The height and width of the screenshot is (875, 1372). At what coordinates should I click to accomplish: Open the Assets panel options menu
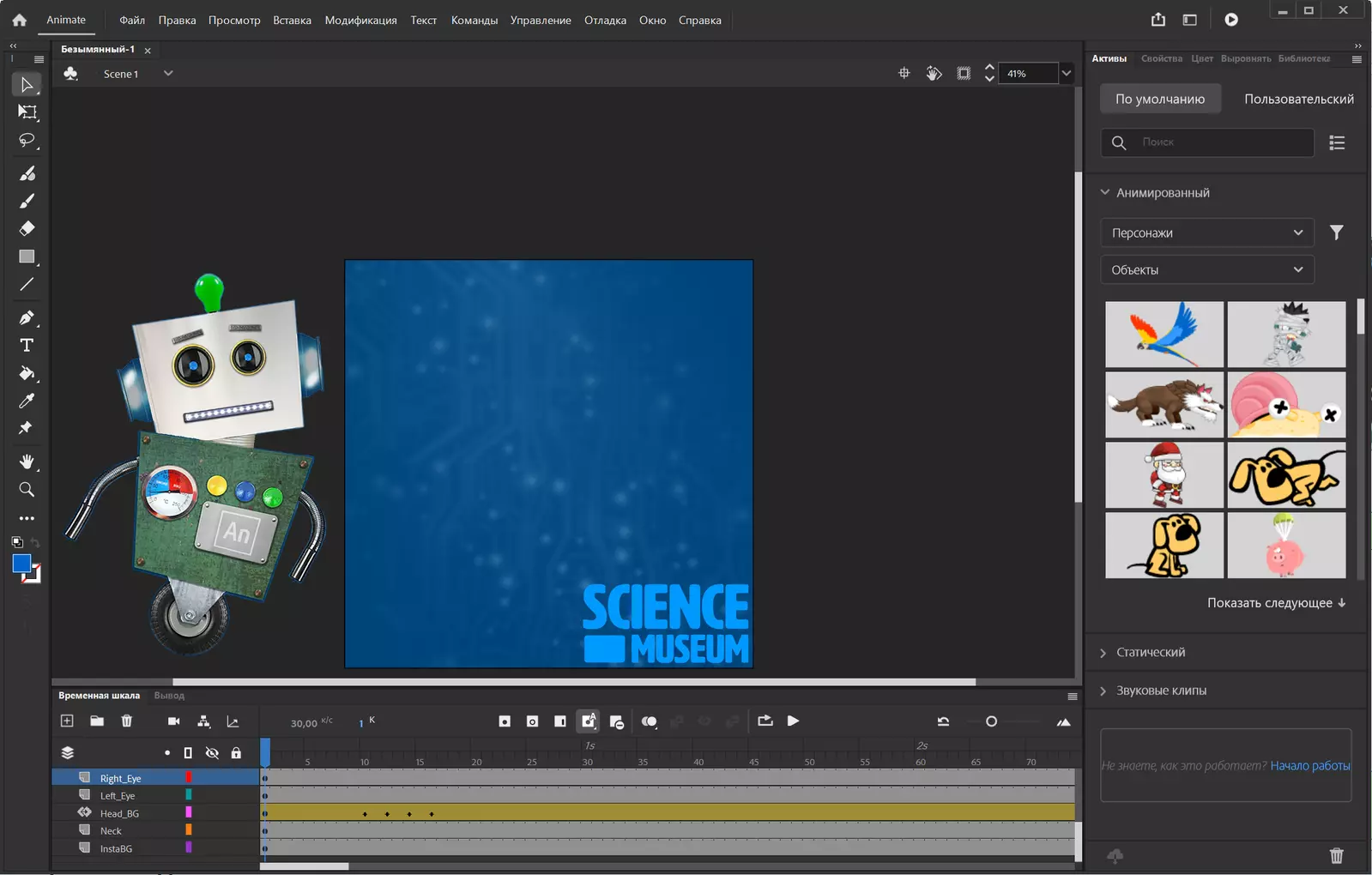(1357, 59)
